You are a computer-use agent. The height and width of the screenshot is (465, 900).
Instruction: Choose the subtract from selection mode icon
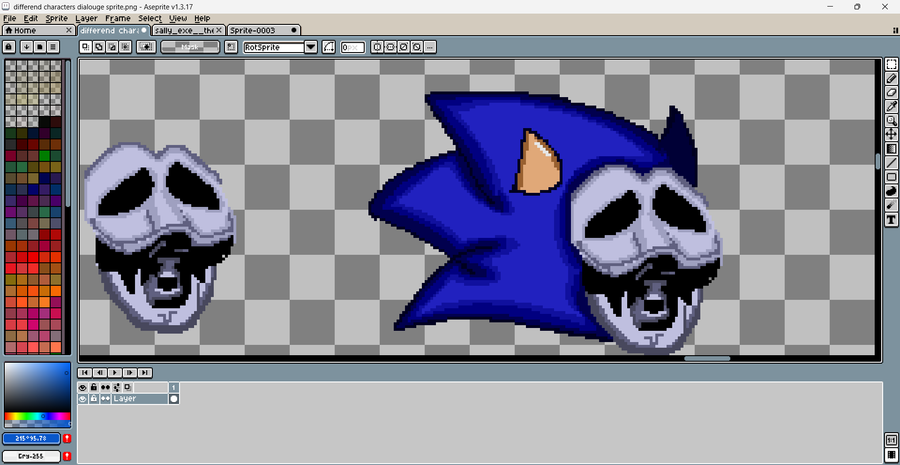(x=112, y=47)
